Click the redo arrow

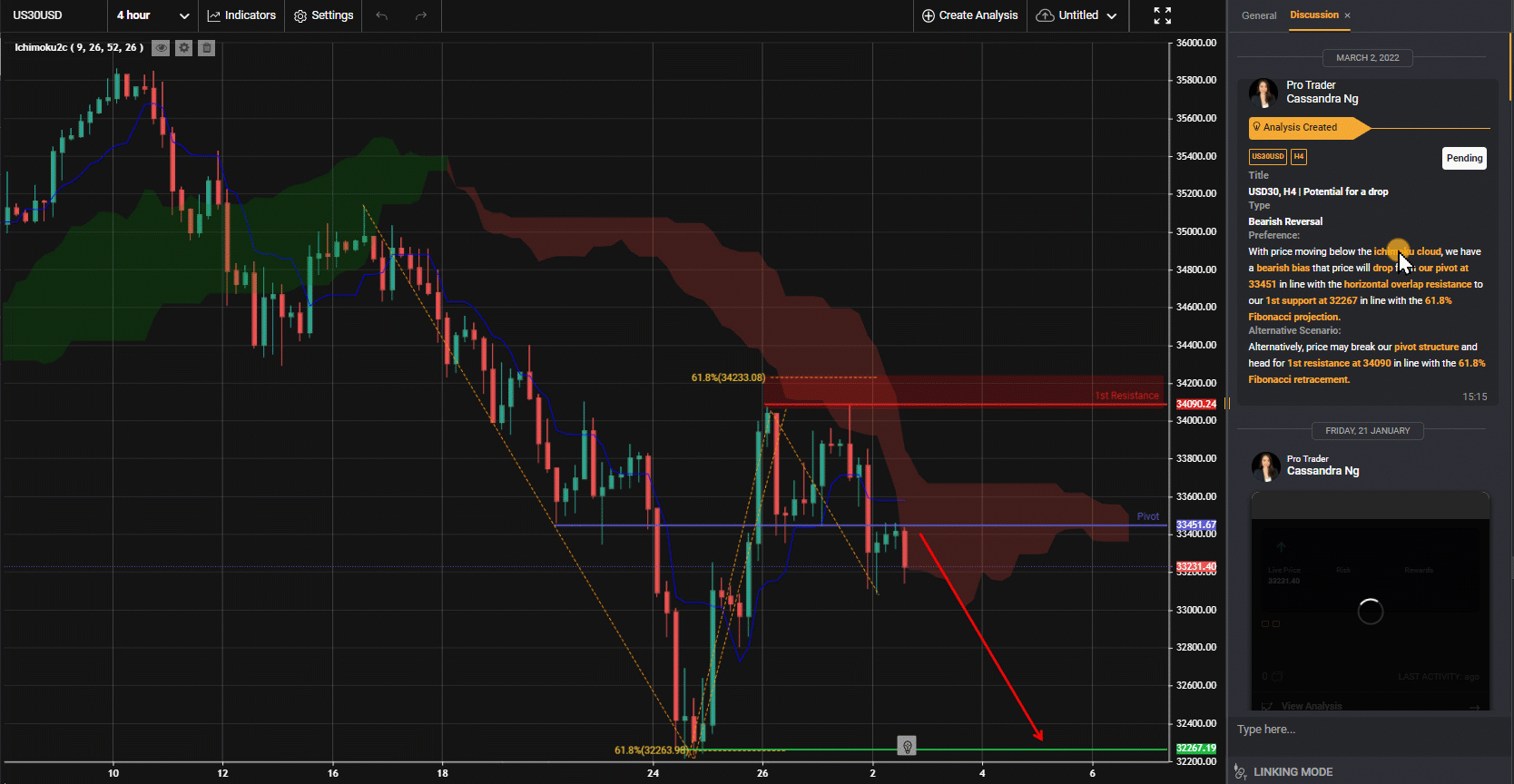coord(420,15)
